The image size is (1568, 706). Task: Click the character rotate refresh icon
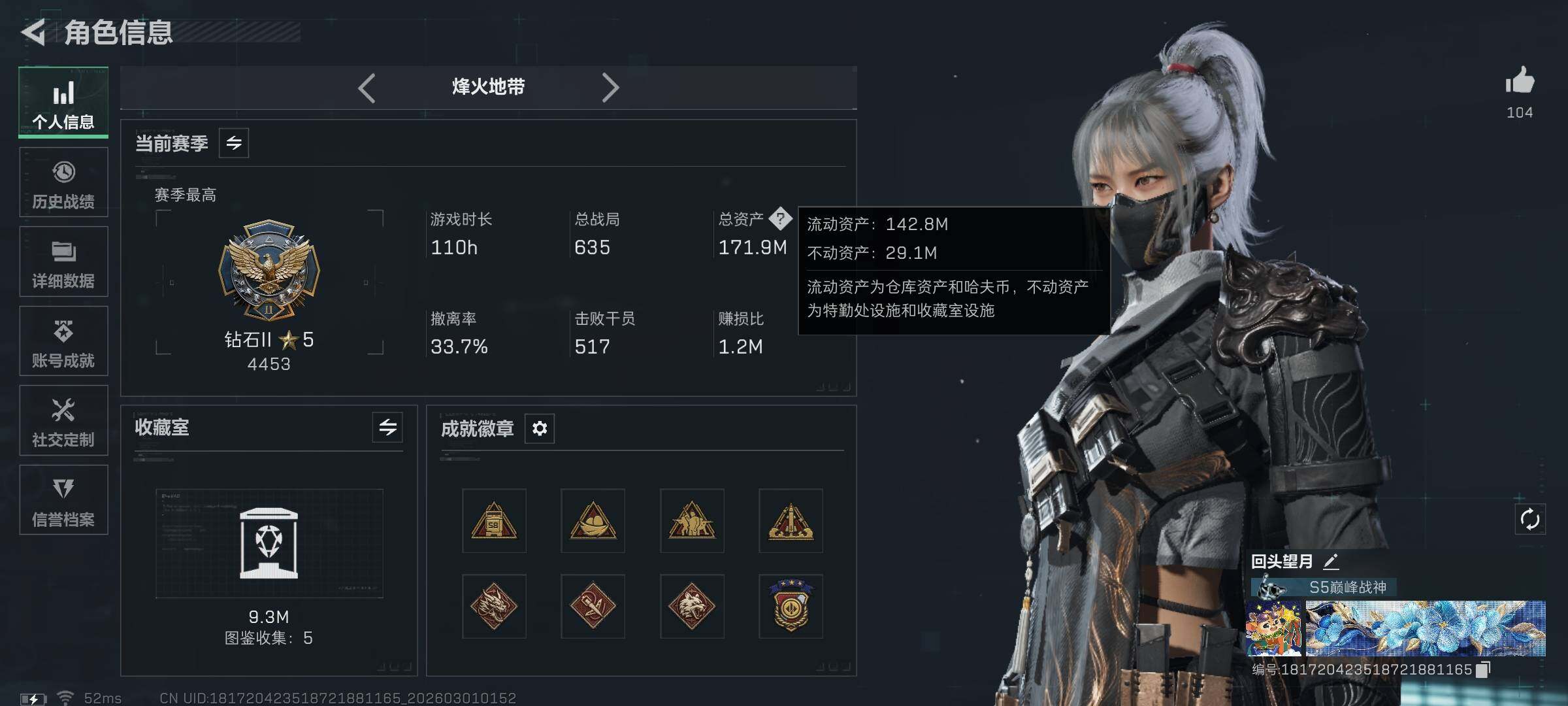point(1530,520)
